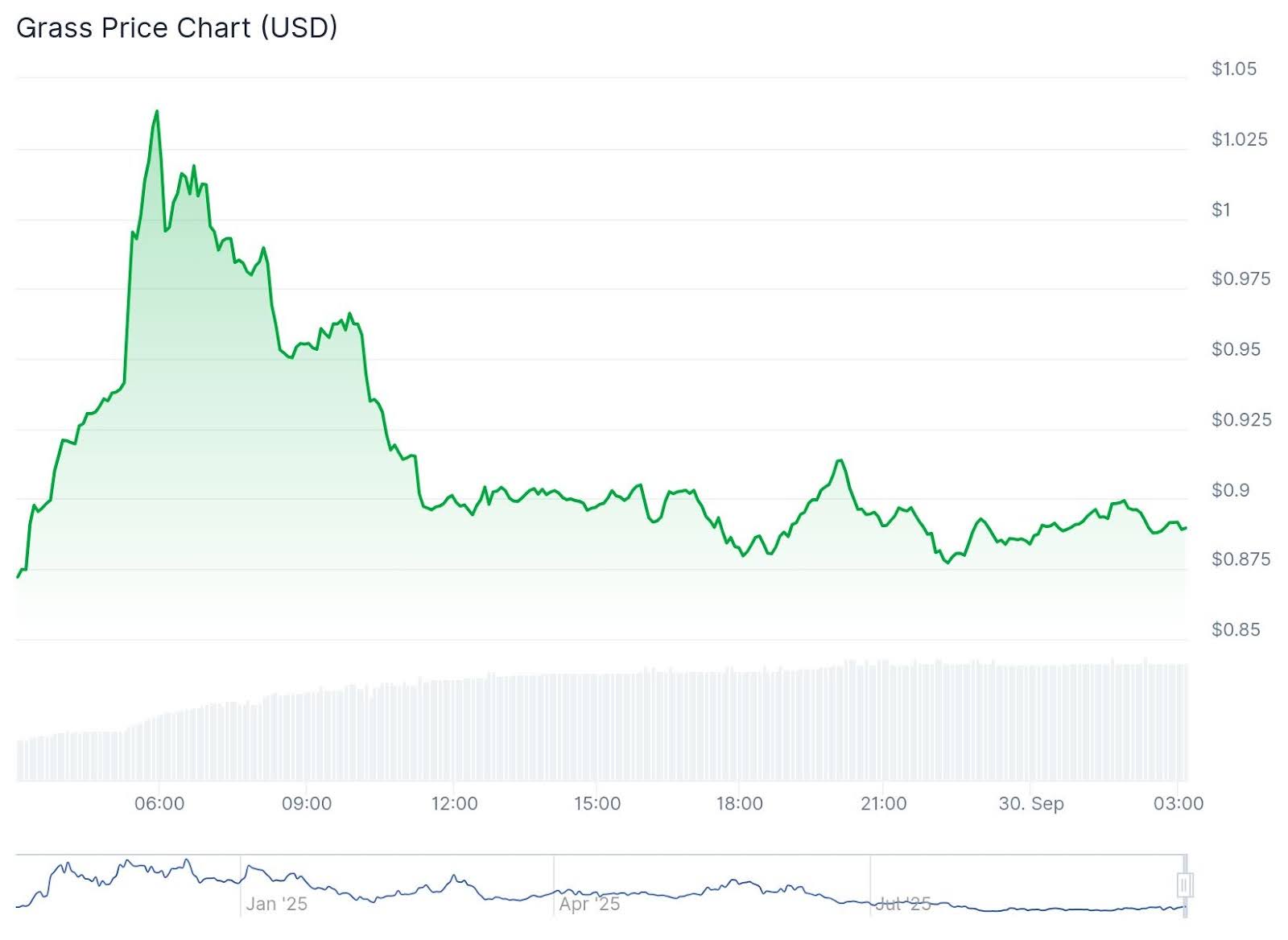1288x940 pixels.
Task: Select the 12:00 time axis label
Action: (454, 803)
